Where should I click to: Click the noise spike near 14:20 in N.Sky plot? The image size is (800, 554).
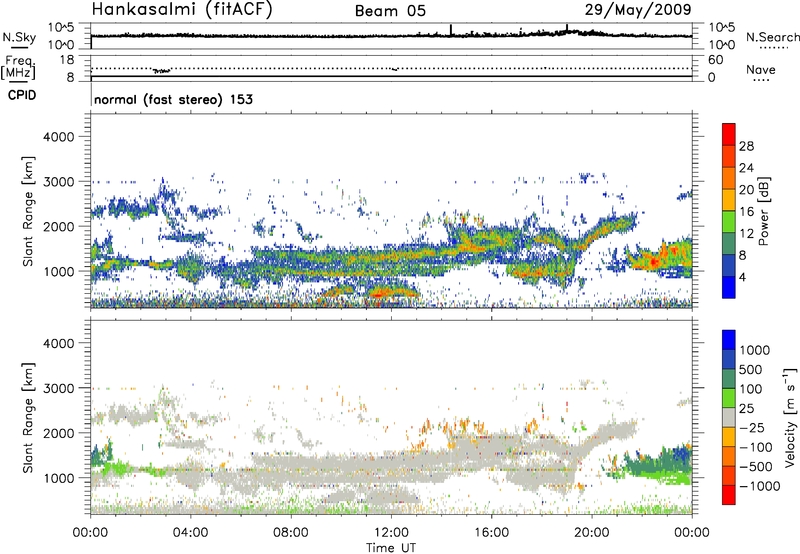point(451,30)
